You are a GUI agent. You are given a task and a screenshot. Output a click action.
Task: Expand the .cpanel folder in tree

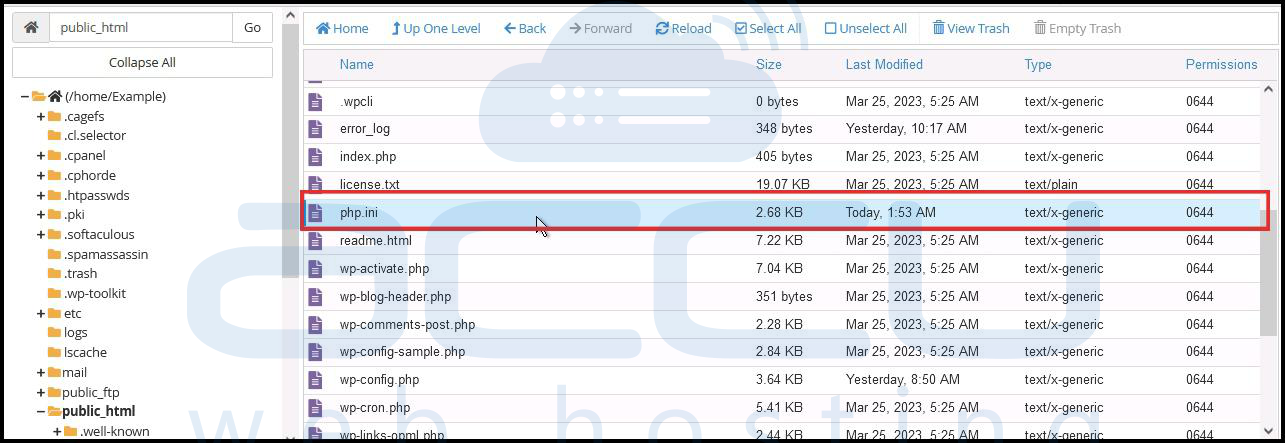tap(41, 156)
